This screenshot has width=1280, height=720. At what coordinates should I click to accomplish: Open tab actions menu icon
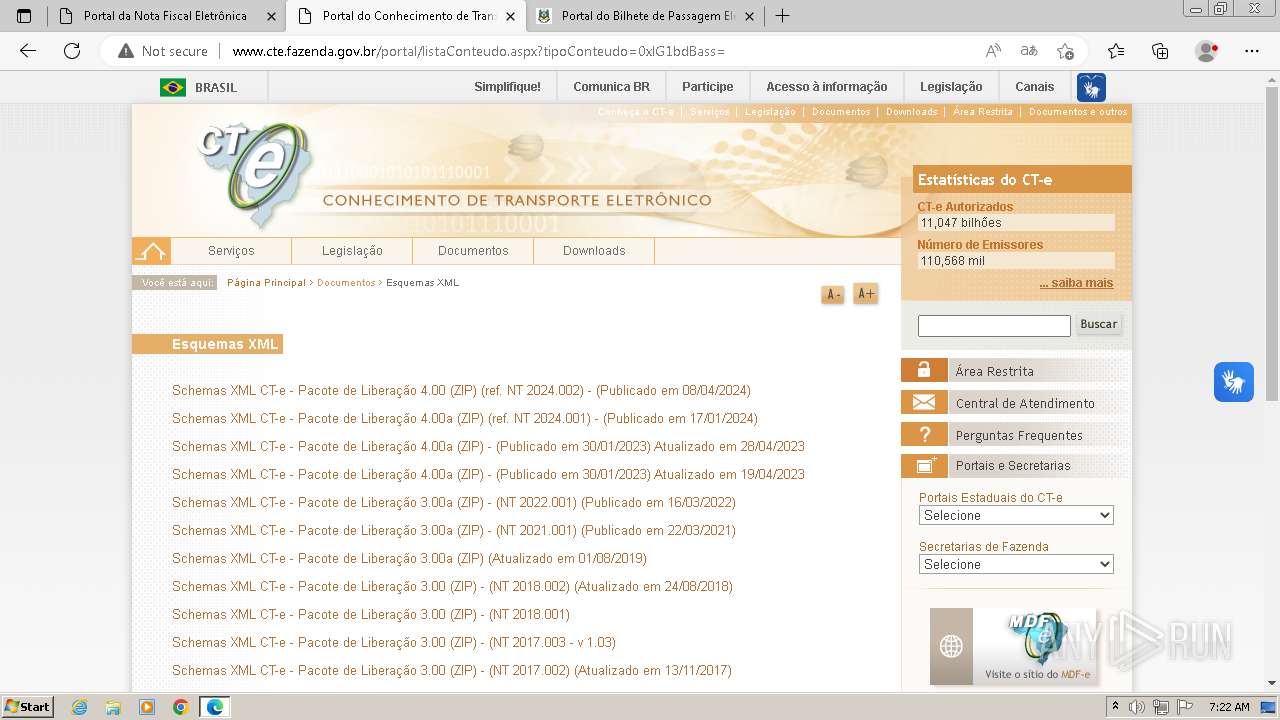[x=25, y=16]
